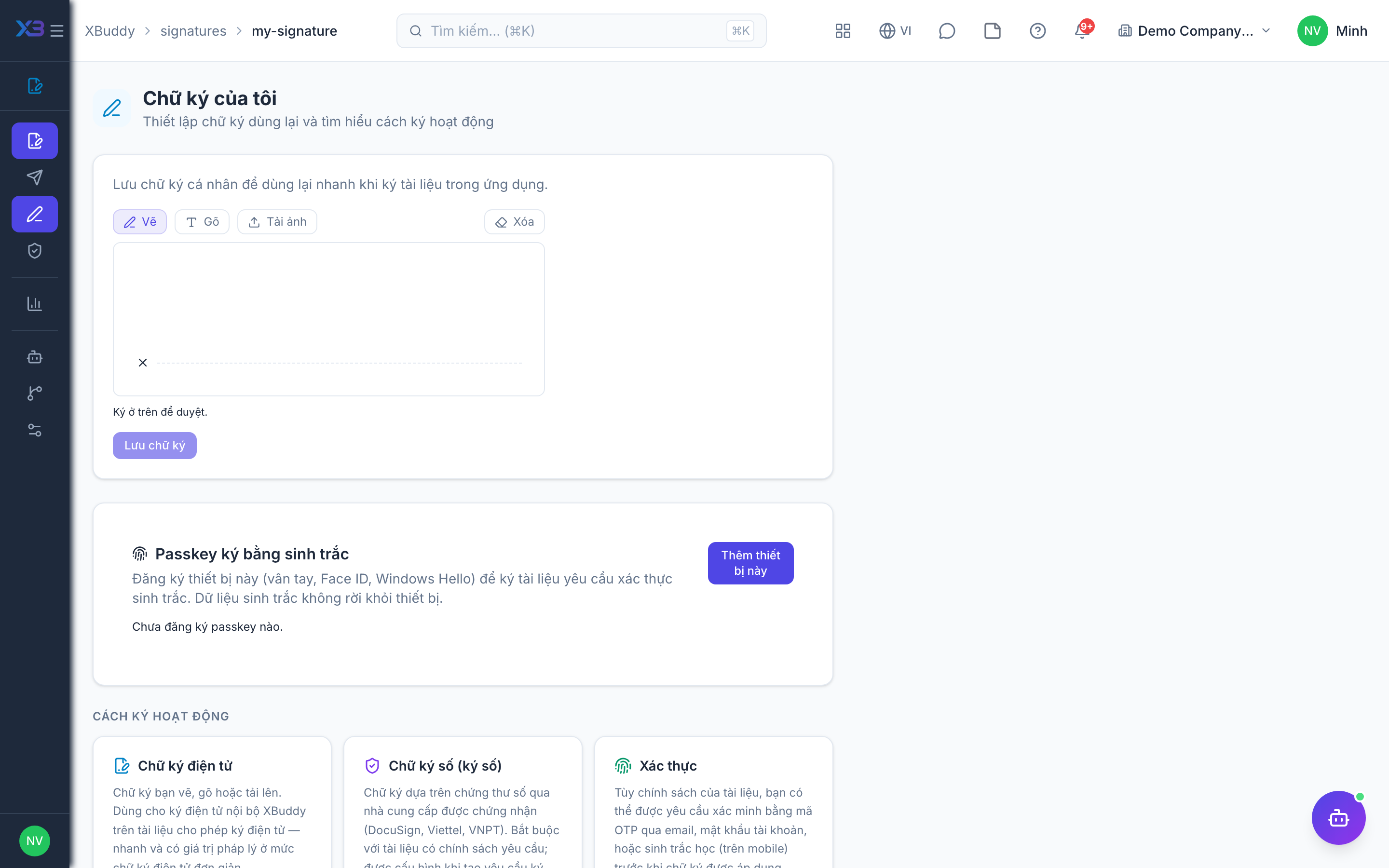Click the 'Chưa đăng ký passkey nào.' text
Viewport: 1389px width, 868px height.
(207, 626)
